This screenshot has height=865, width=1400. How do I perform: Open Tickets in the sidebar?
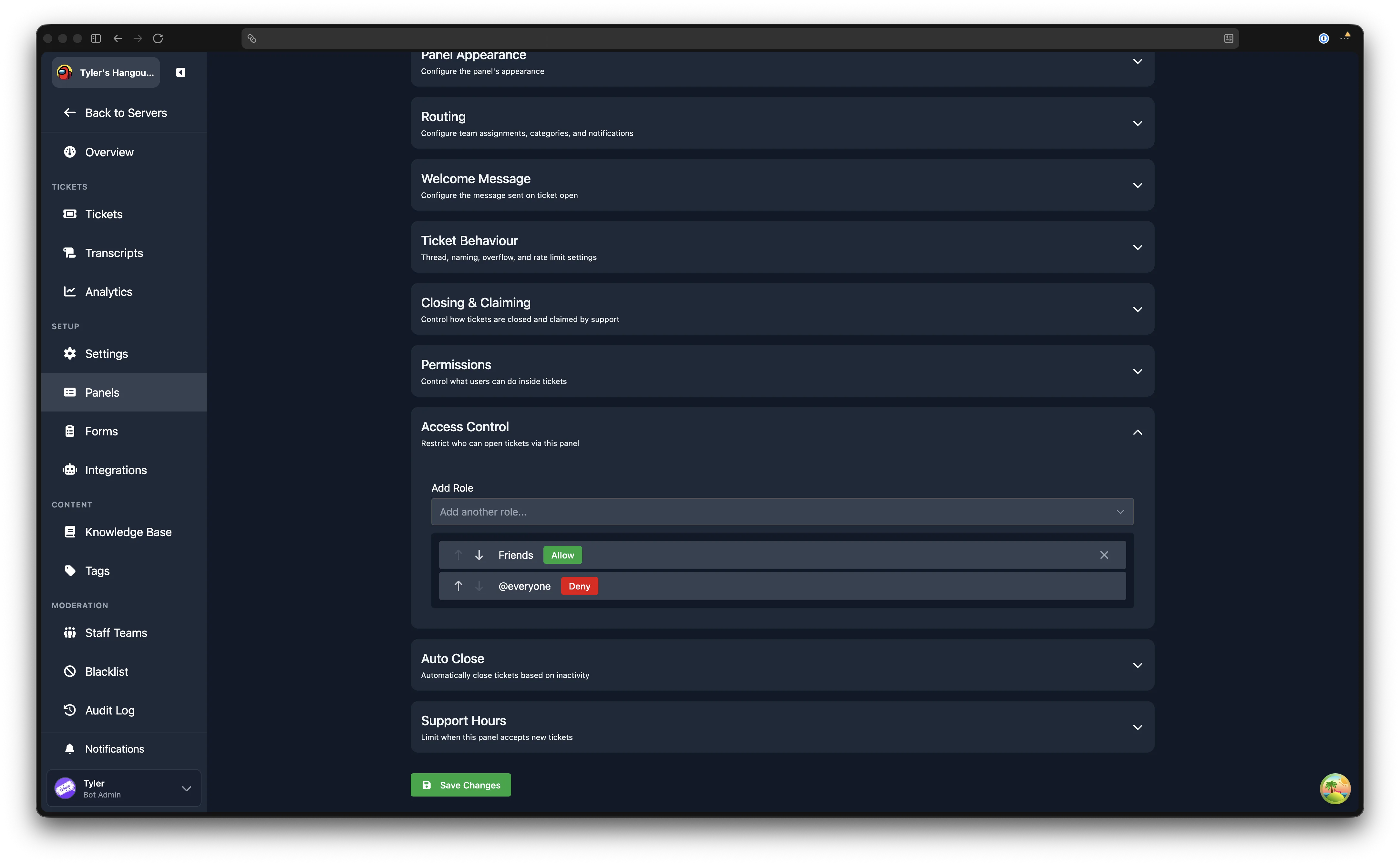point(124,214)
